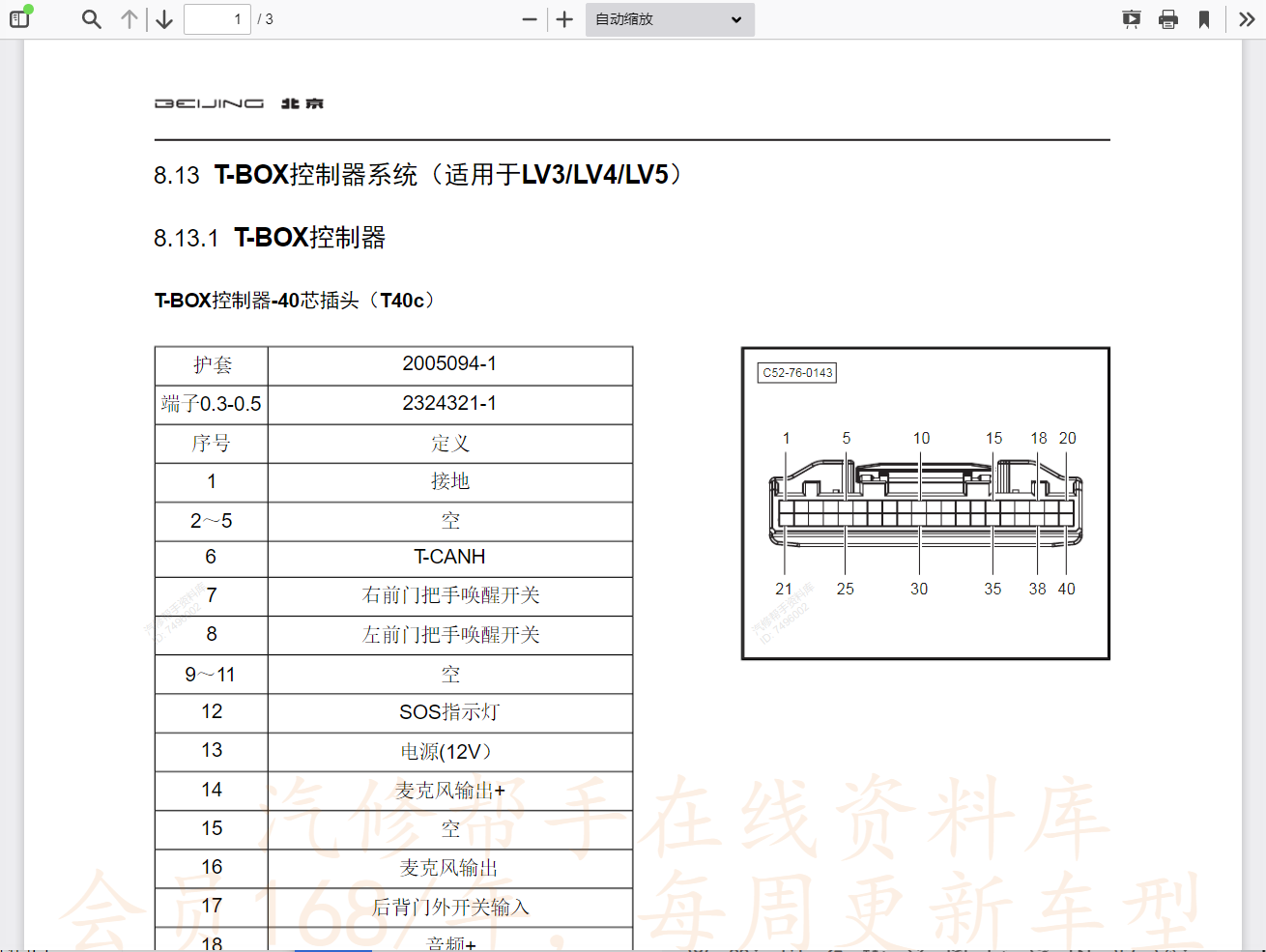This screenshot has width=1266, height=952.
Task: Go to previous page with up arrow
Action: click(129, 18)
